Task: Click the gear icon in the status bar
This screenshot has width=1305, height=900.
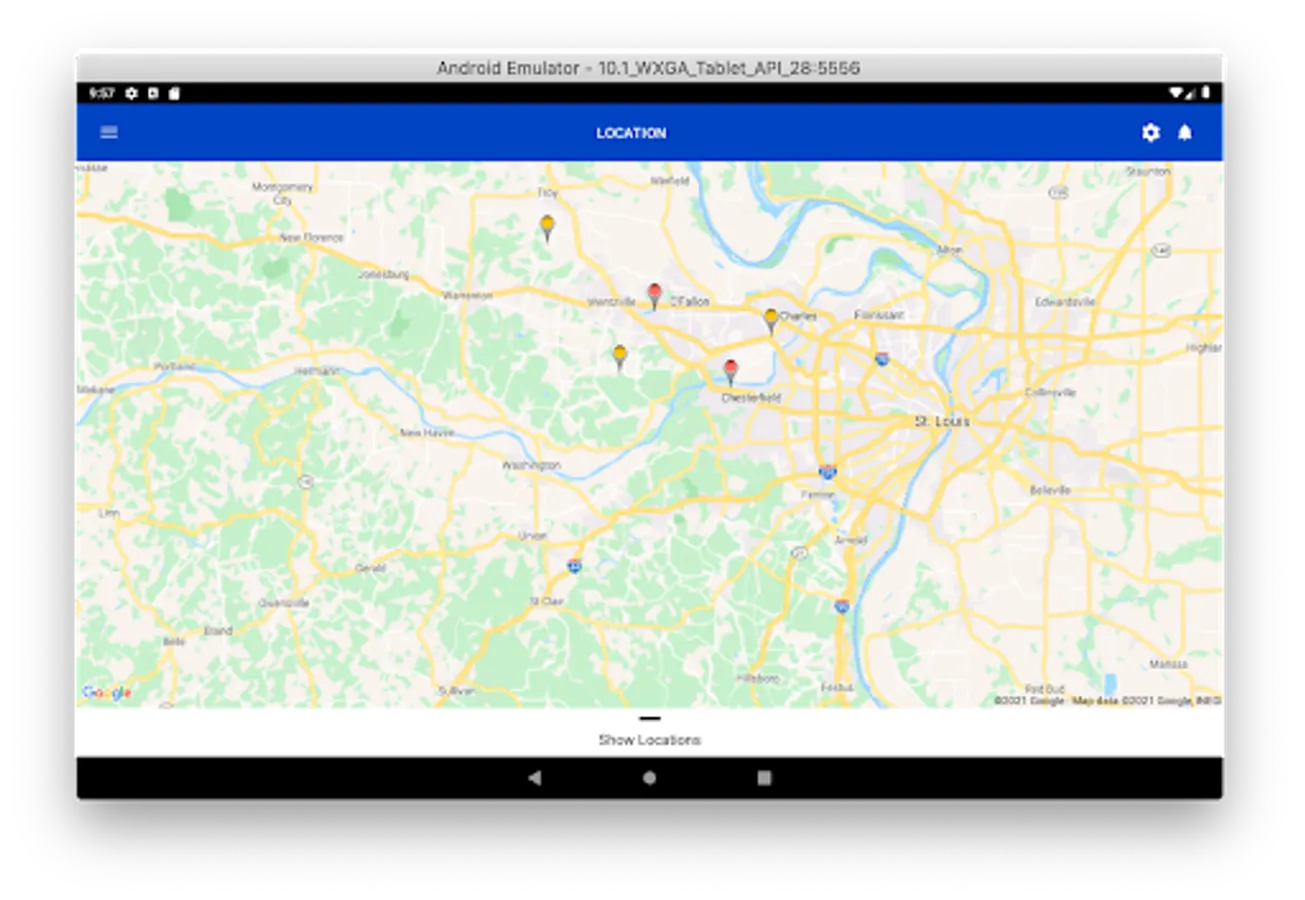Action: pos(131,93)
